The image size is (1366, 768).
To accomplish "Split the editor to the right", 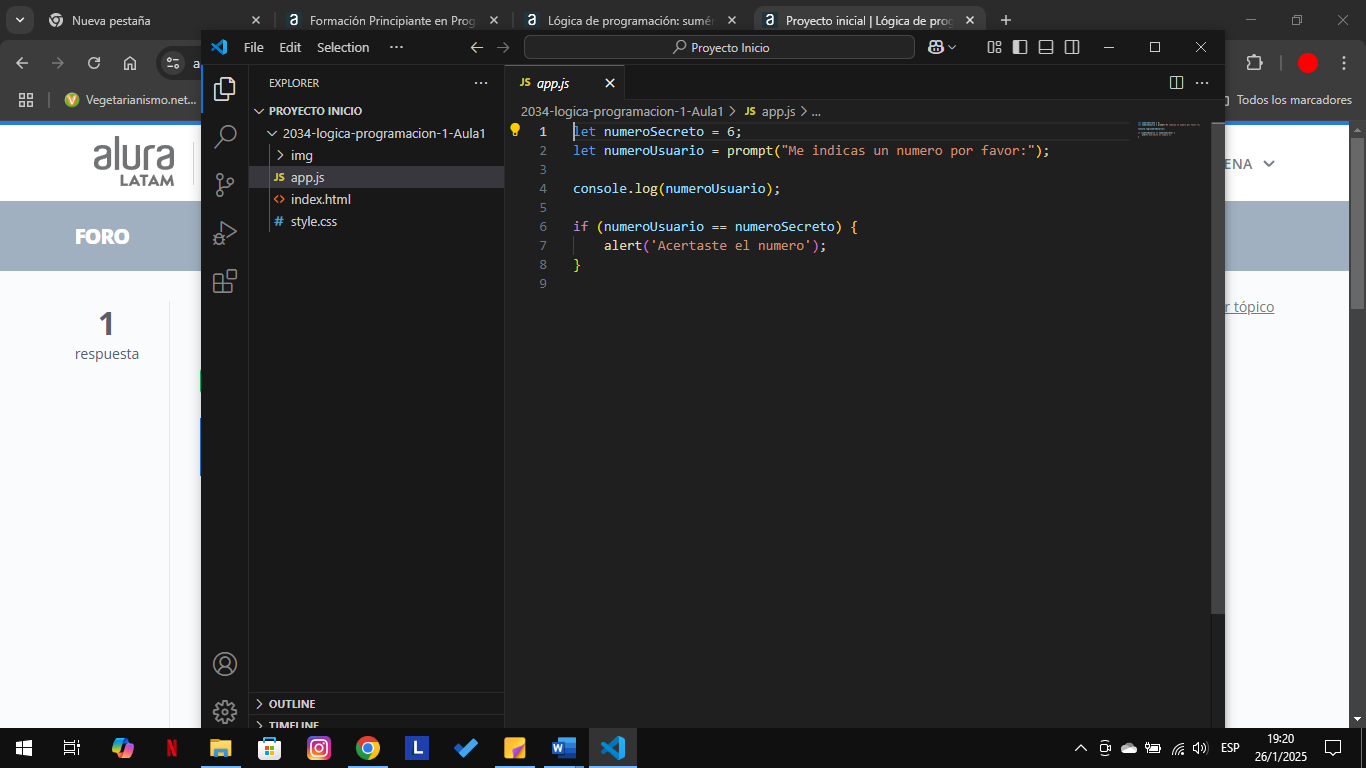I will point(1177,83).
